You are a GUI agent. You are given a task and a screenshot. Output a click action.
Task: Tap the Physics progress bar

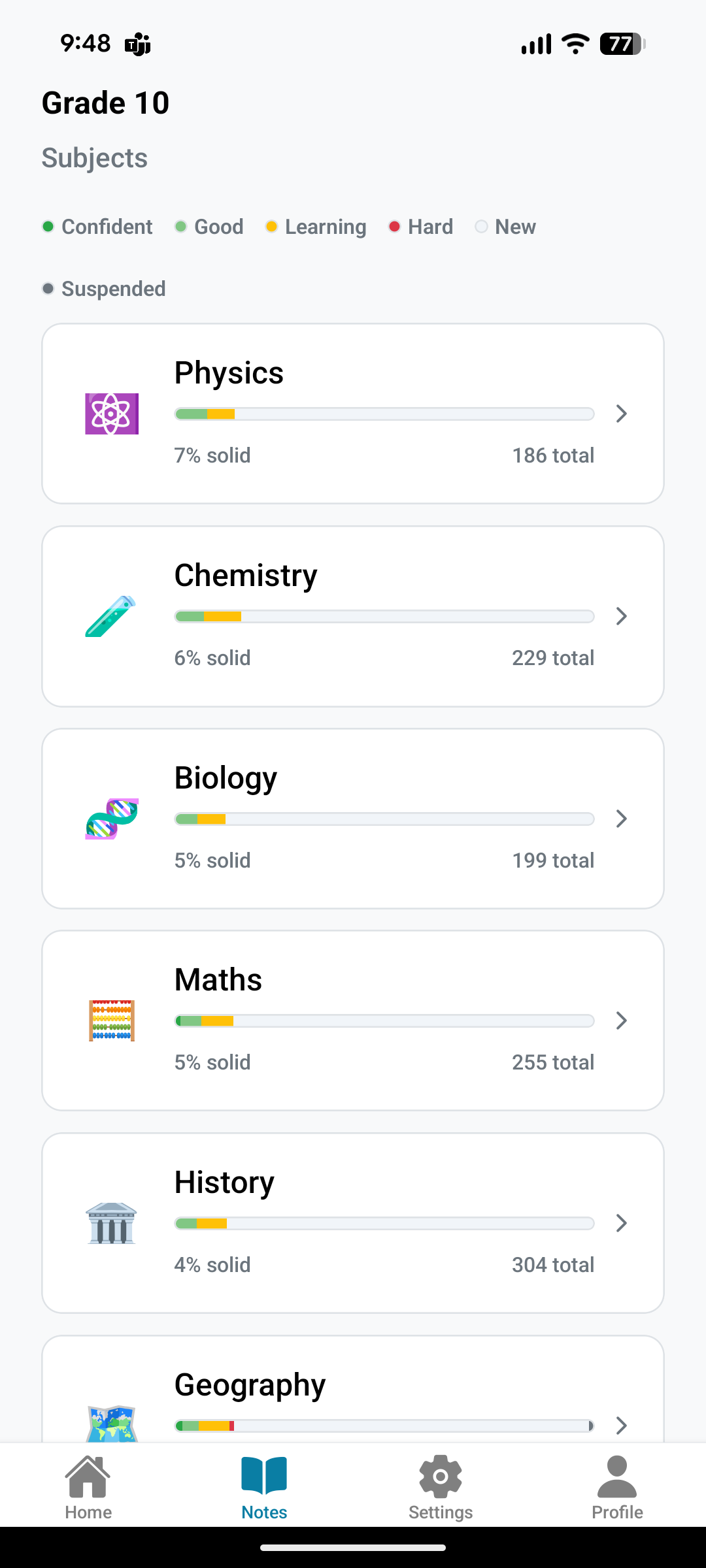point(384,414)
